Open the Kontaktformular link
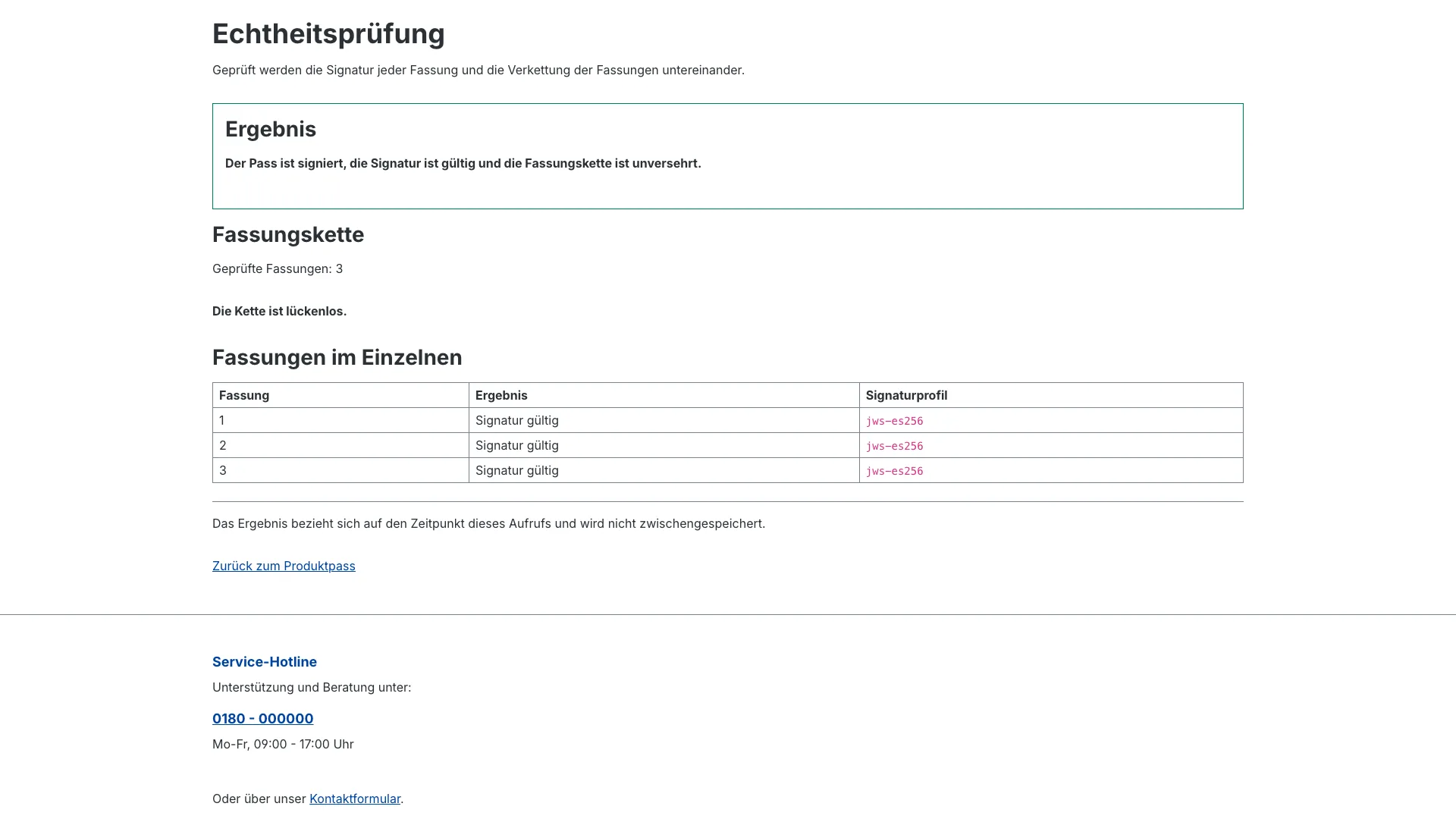Image resolution: width=1456 pixels, height=819 pixels. [355, 799]
